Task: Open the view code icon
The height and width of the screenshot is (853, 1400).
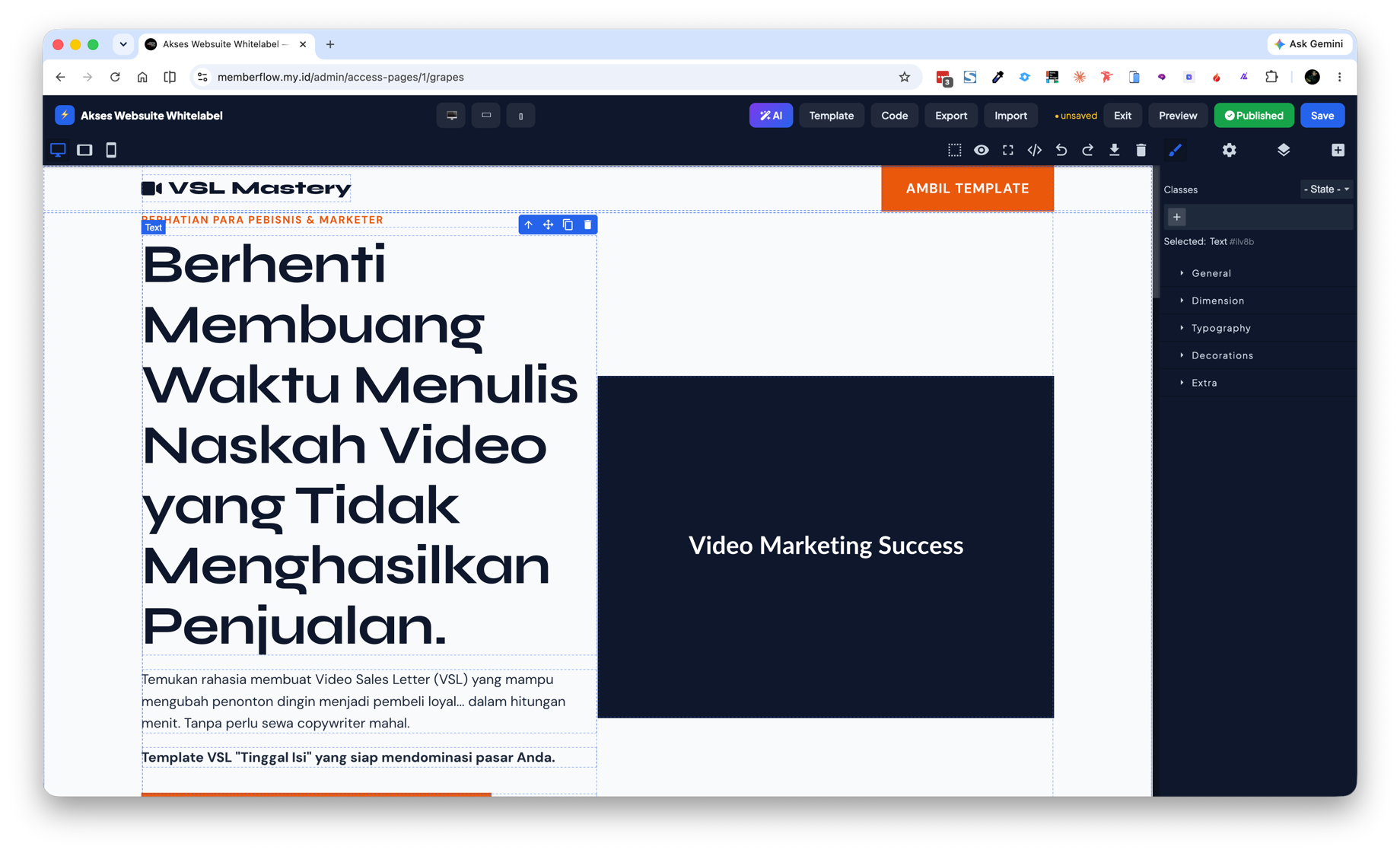Action: tap(1034, 150)
